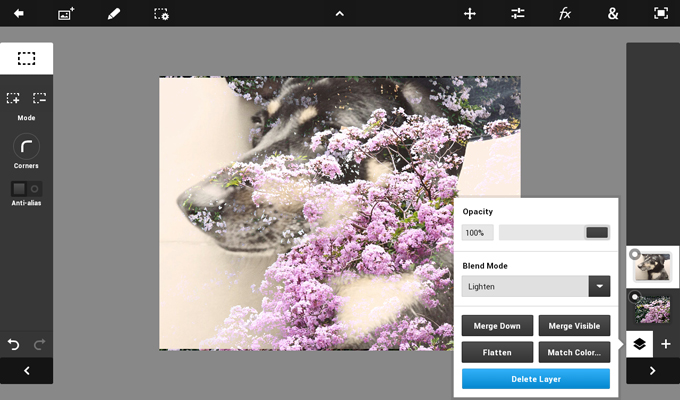
Task: Open the adjustments sliders icon
Action: (x=517, y=14)
